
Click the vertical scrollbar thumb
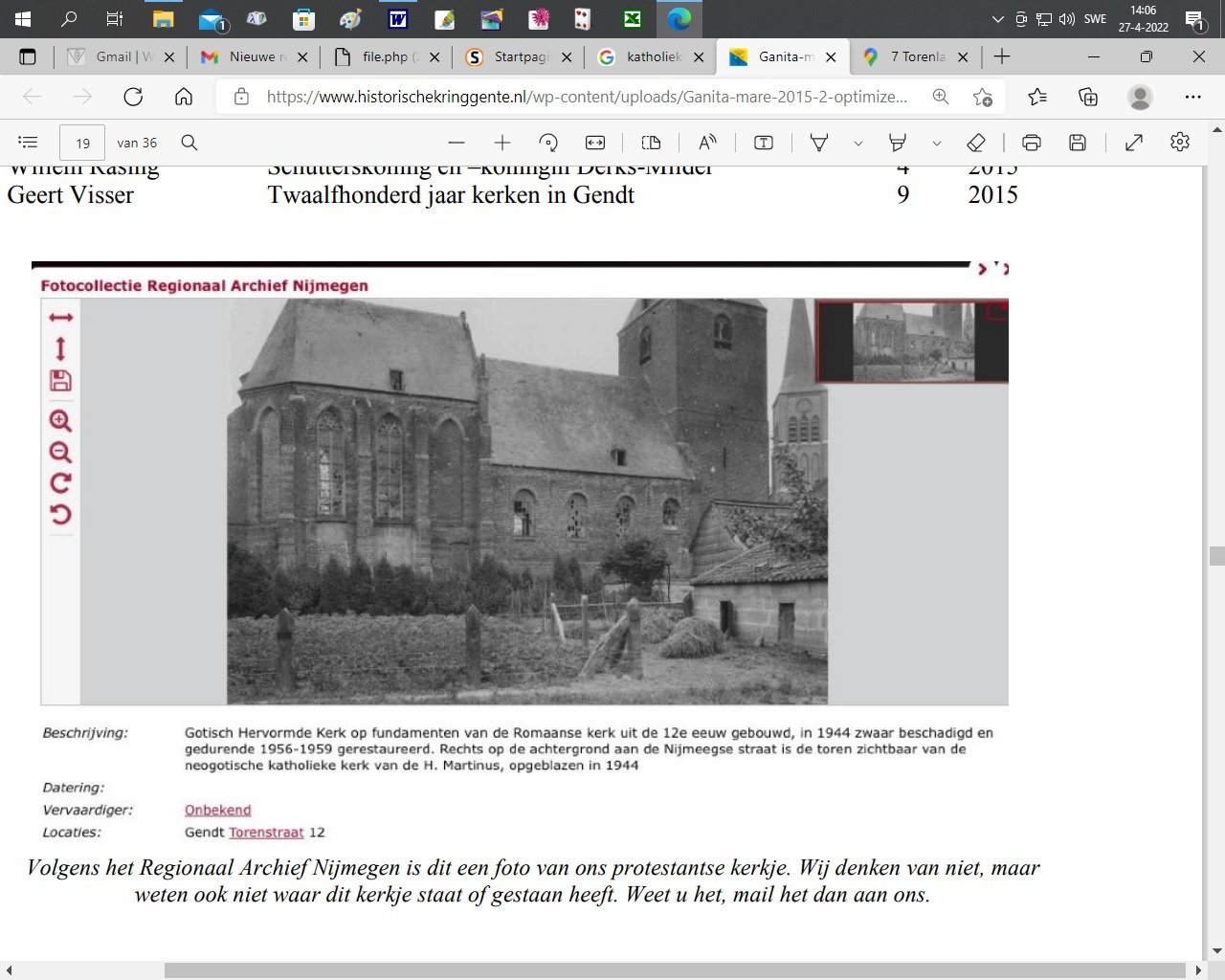1216,556
